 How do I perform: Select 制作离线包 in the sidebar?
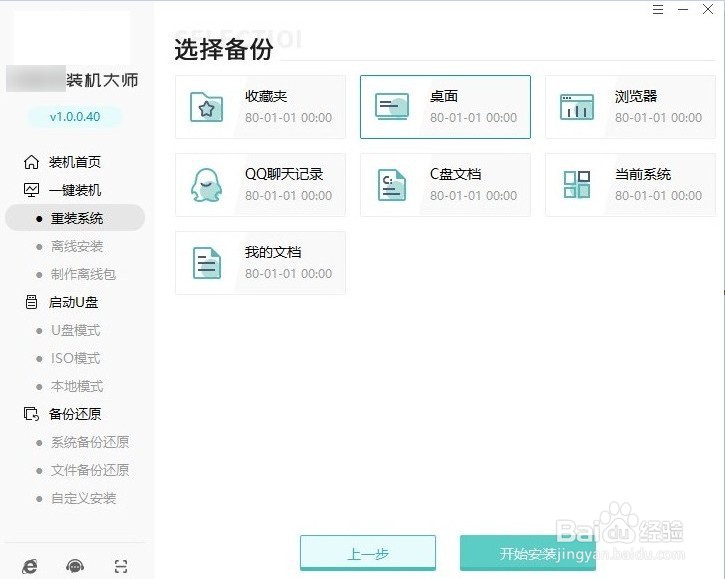coord(83,274)
